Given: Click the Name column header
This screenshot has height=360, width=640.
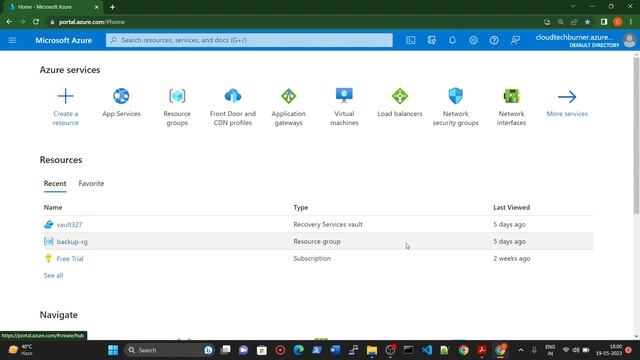Looking at the screenshot, I should [x=53, y=207].
